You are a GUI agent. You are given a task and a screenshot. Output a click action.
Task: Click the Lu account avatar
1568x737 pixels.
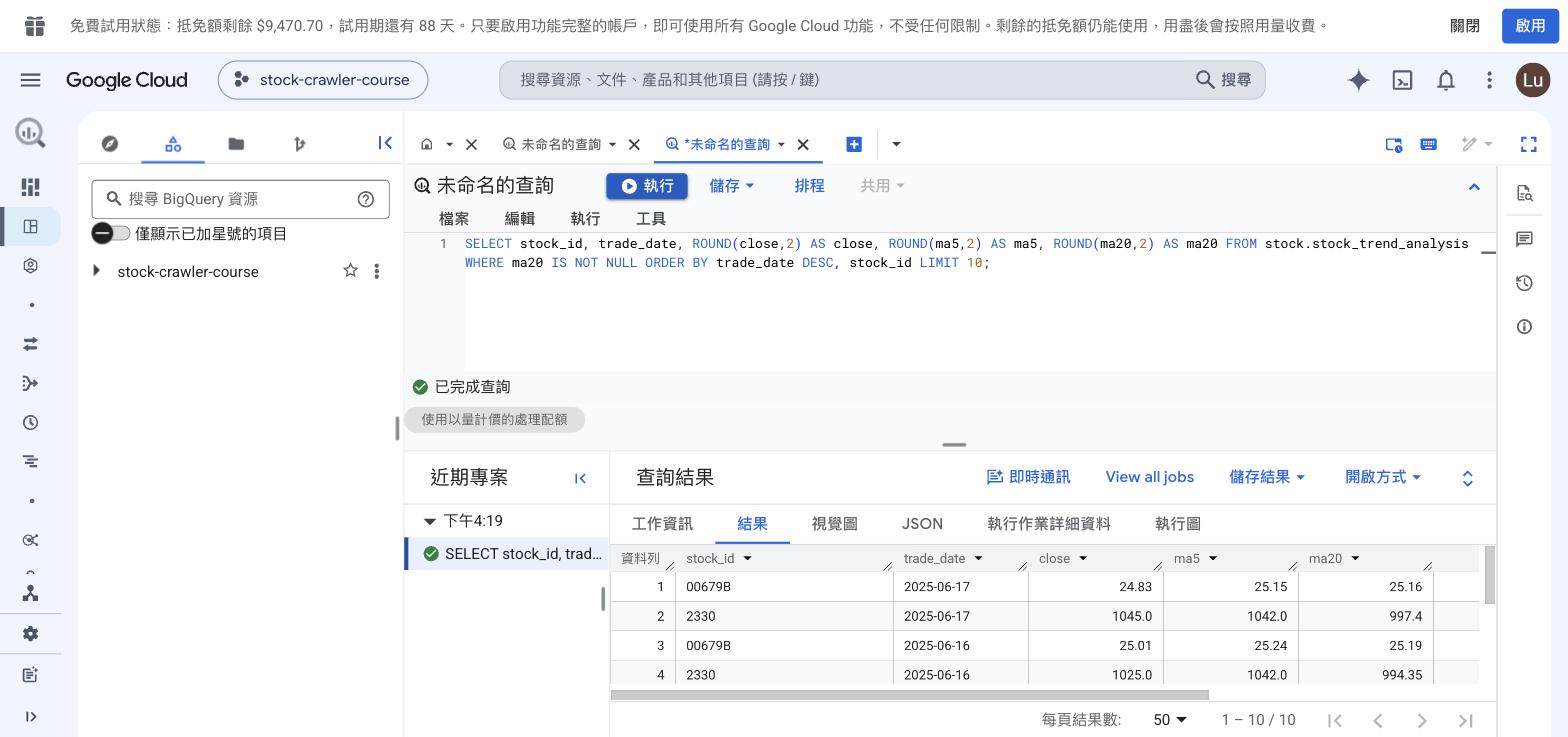click(x=1532, y=80)
